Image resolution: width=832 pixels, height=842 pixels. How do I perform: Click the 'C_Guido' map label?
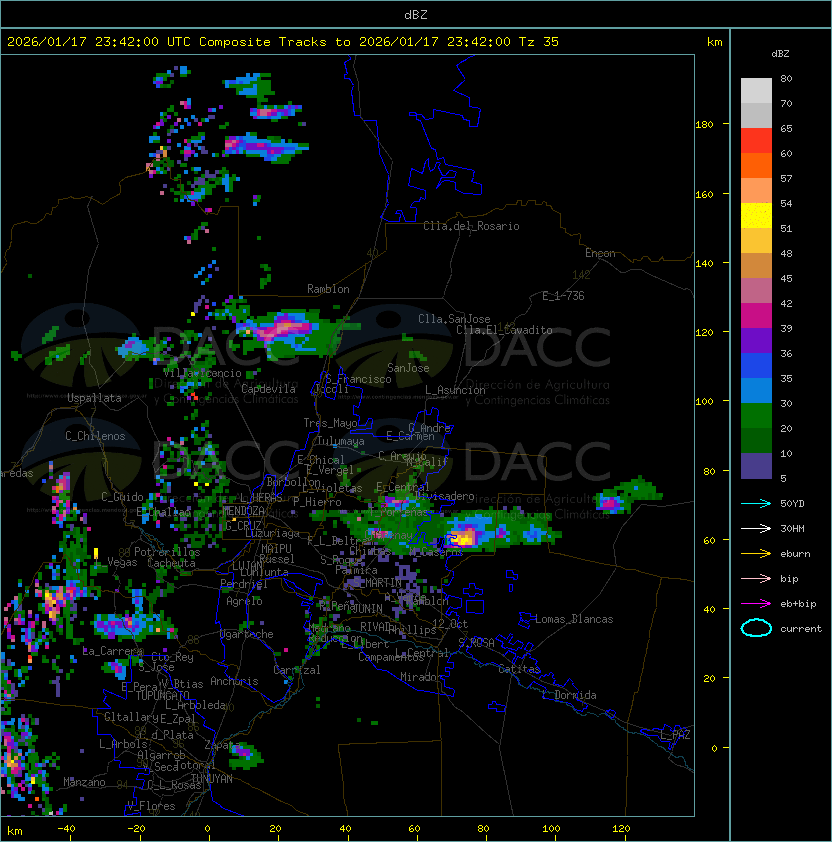[x=122, y=497]
